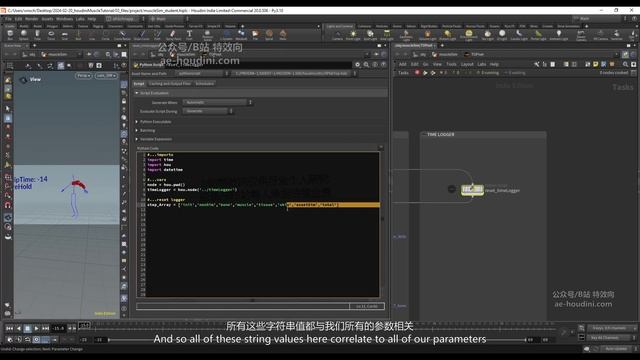
Task: Select the Camera shelf tool
Action: pos(338,35)
